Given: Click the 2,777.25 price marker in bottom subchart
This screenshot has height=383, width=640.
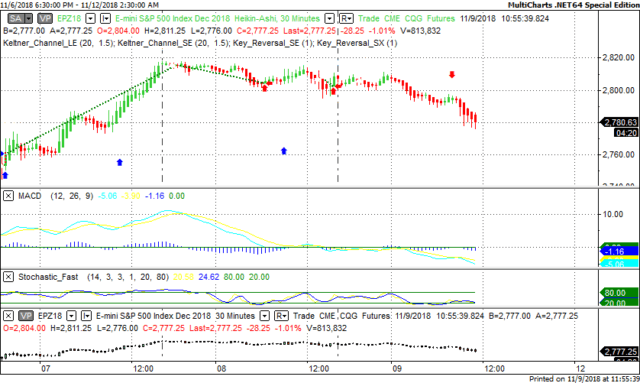Looking at the screenshot, I should tap(619, 352).
